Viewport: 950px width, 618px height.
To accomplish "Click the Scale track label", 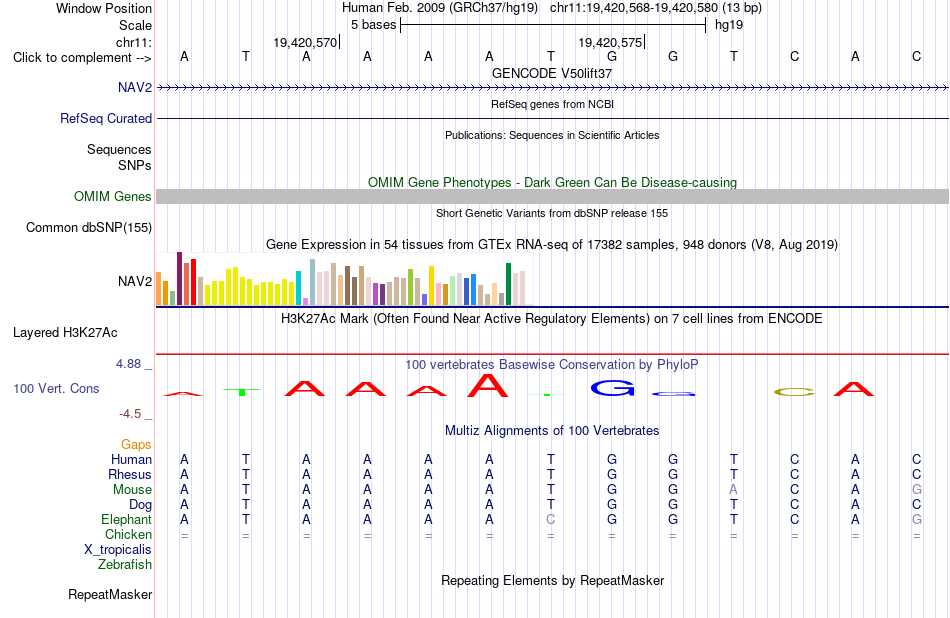I will 135,25.
